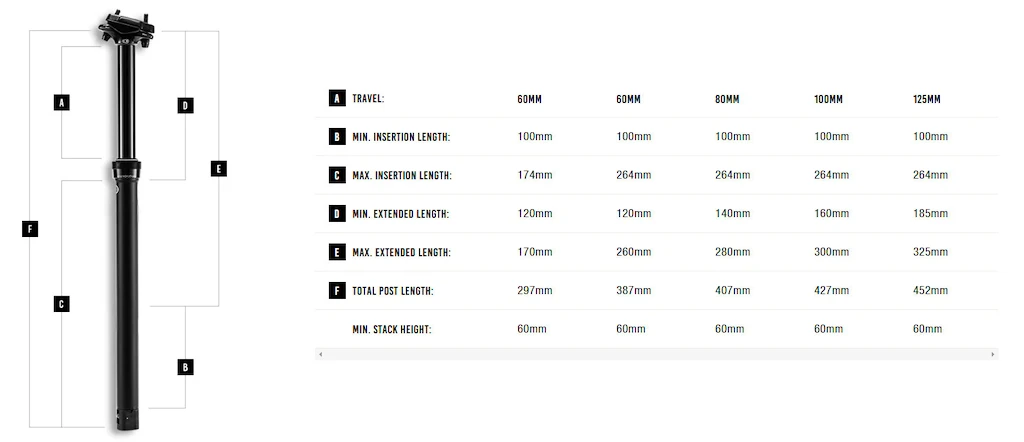Click the A label on the seatpost diagram
The height and width of the screenshot is (442, 1024).
[x=61, y=103]
